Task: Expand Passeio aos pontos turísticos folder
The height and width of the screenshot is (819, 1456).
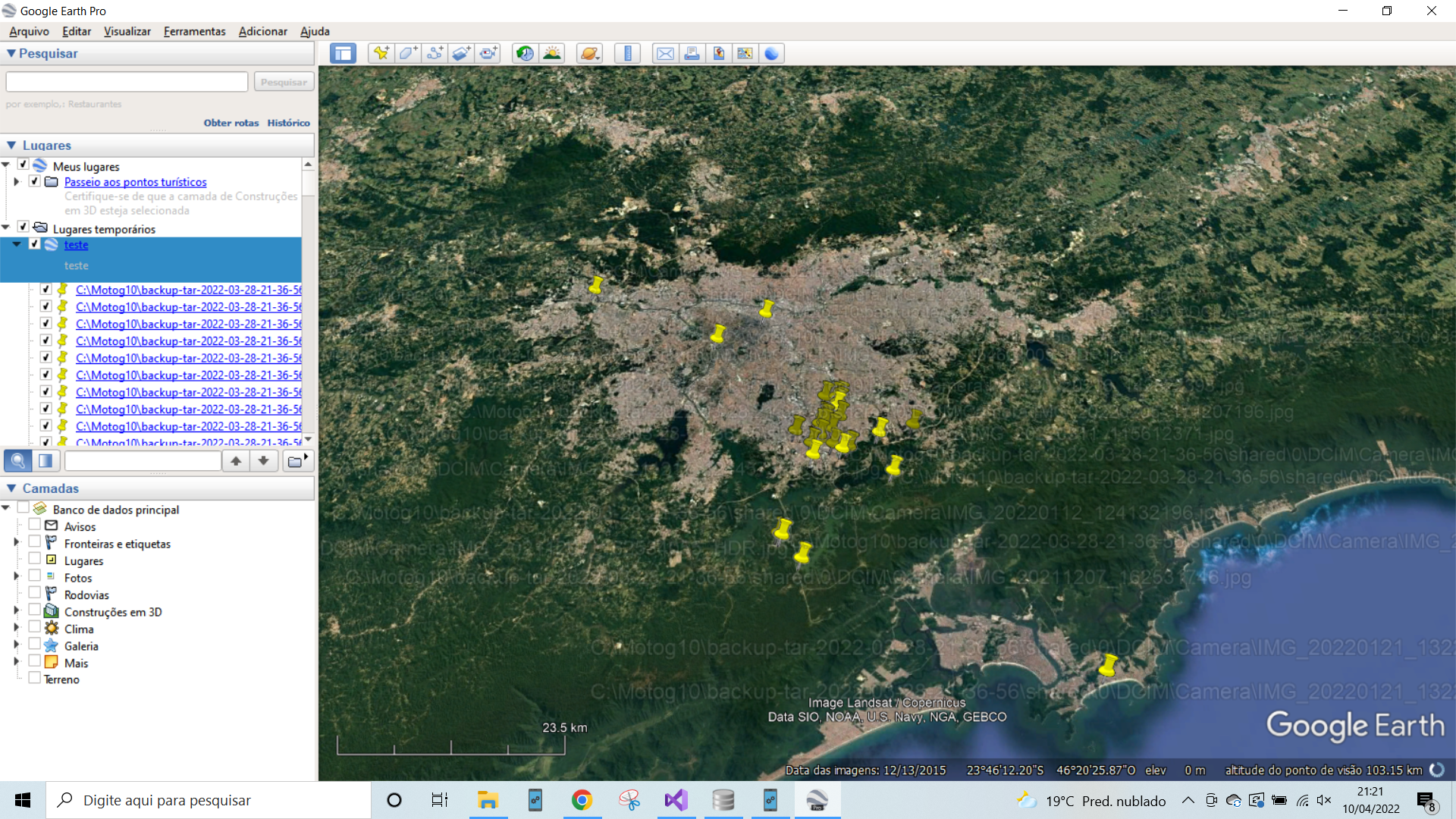Action: (17, 181)
